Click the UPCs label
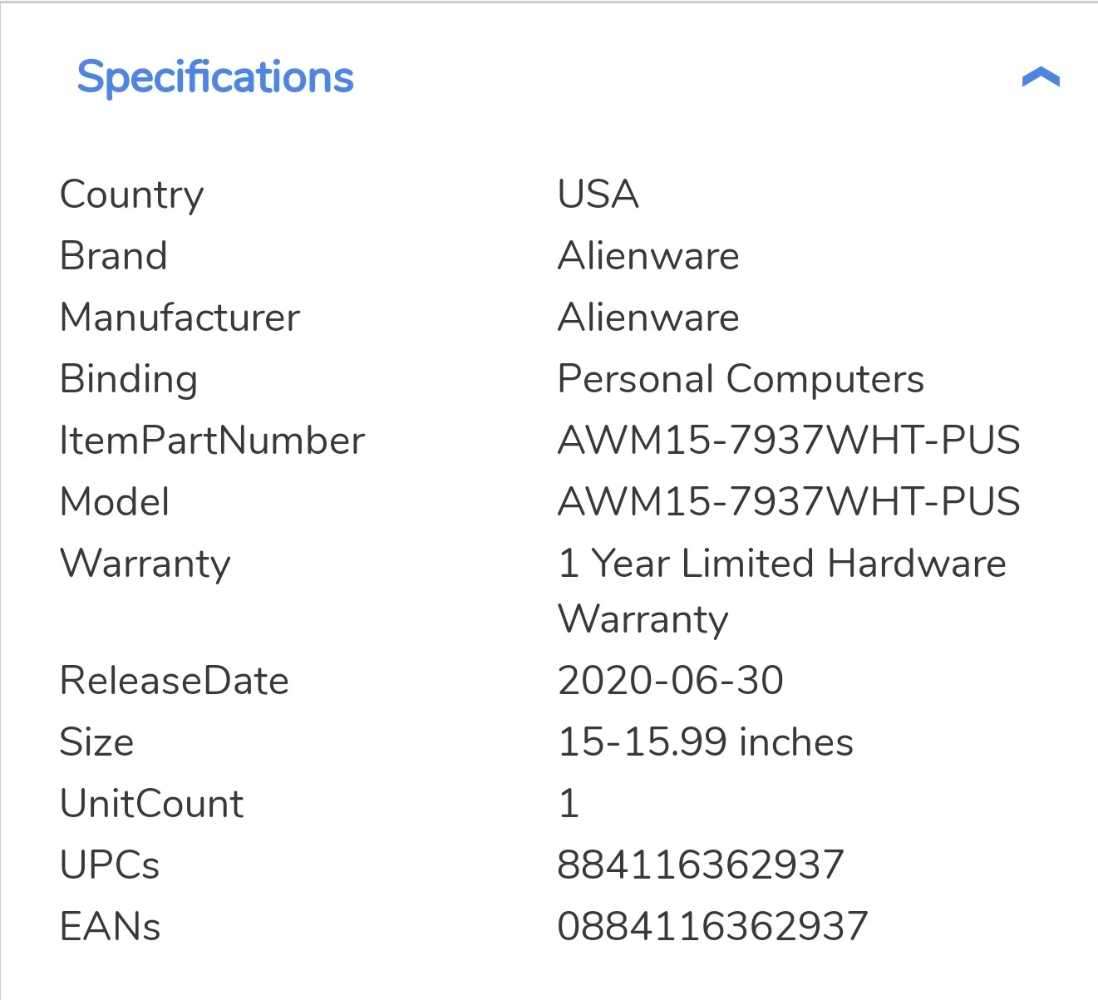The height and width of the screenshot is (1000, 1098). pyautogui.click(x=110, y=865)
